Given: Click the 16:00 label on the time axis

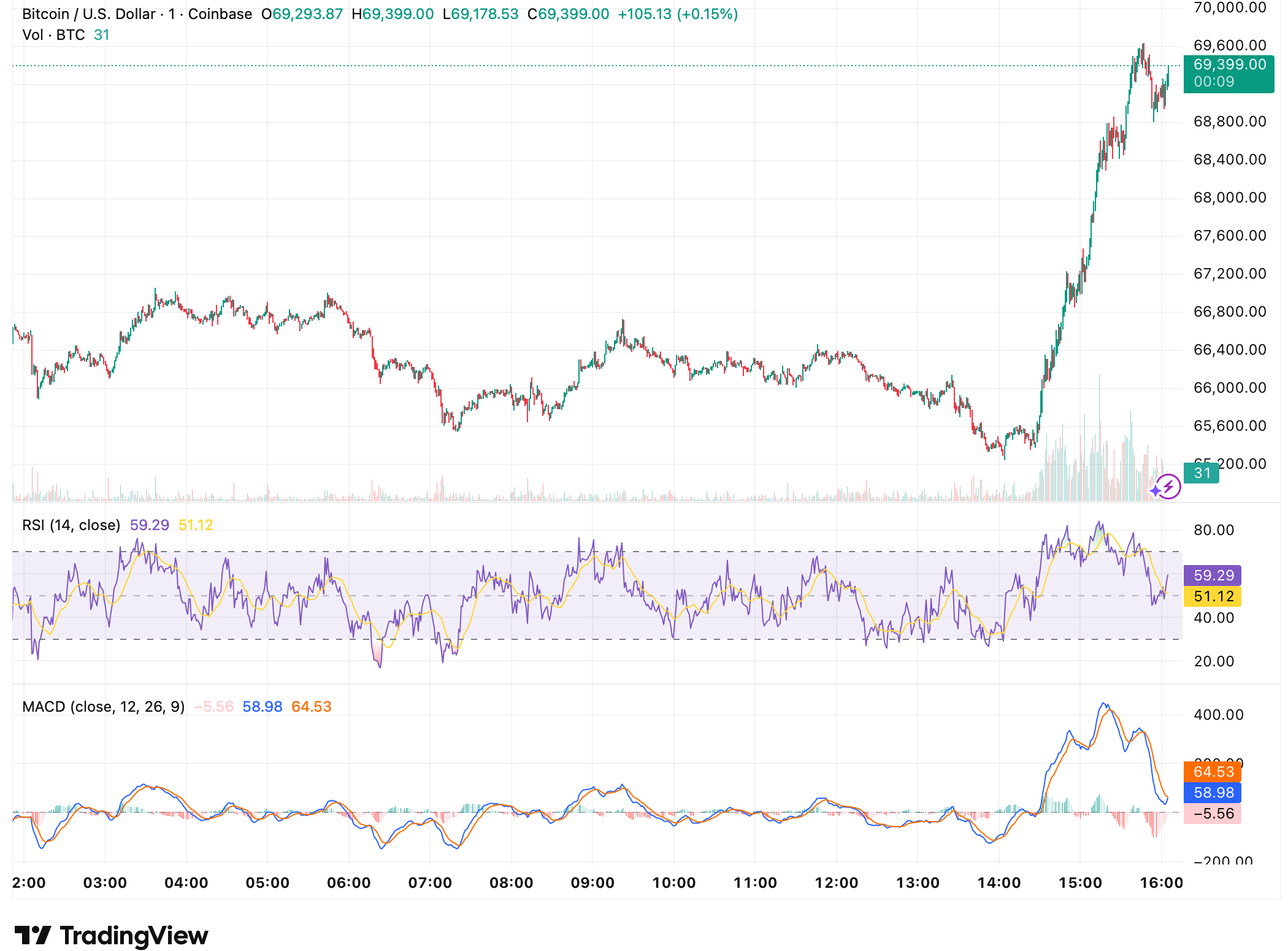Looking at the screenshot, I should coord(1162,882).
